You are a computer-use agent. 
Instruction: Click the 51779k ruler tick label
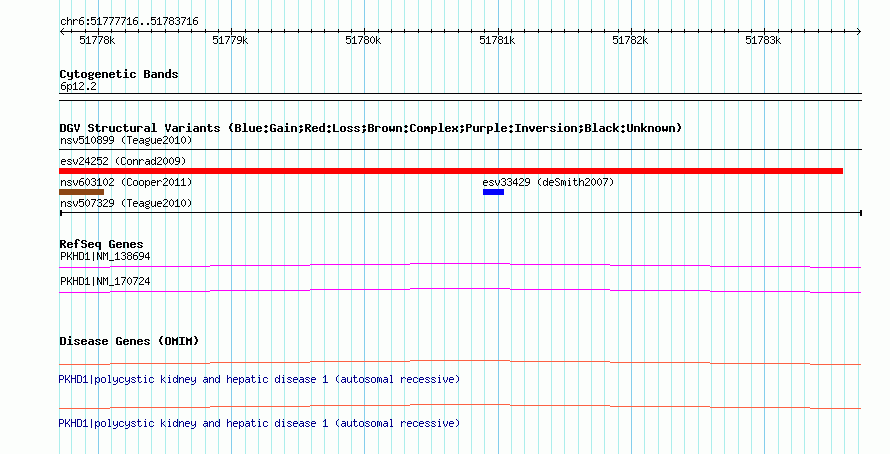[230, 40]
